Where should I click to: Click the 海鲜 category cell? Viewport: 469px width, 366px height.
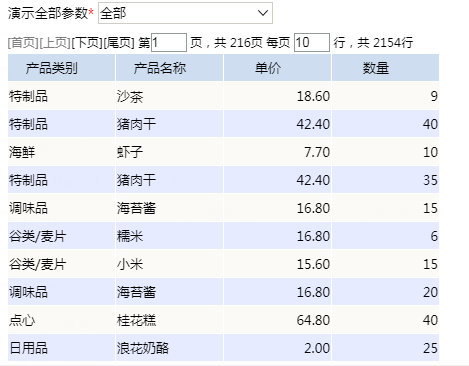pos(61,152)
